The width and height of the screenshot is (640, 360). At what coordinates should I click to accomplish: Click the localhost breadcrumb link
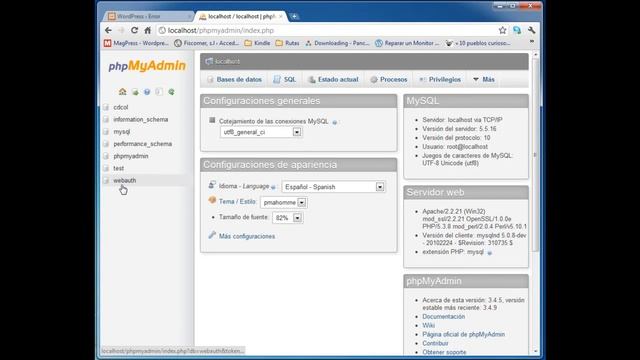point(228,61)
